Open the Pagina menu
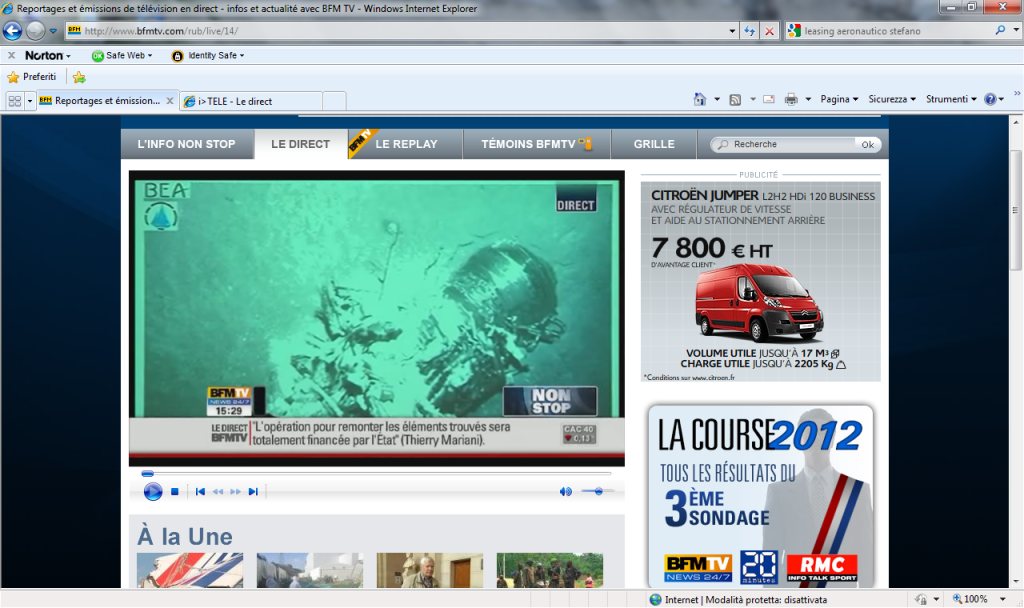This screenshot has height=608, width=1024. pos(839,99)
